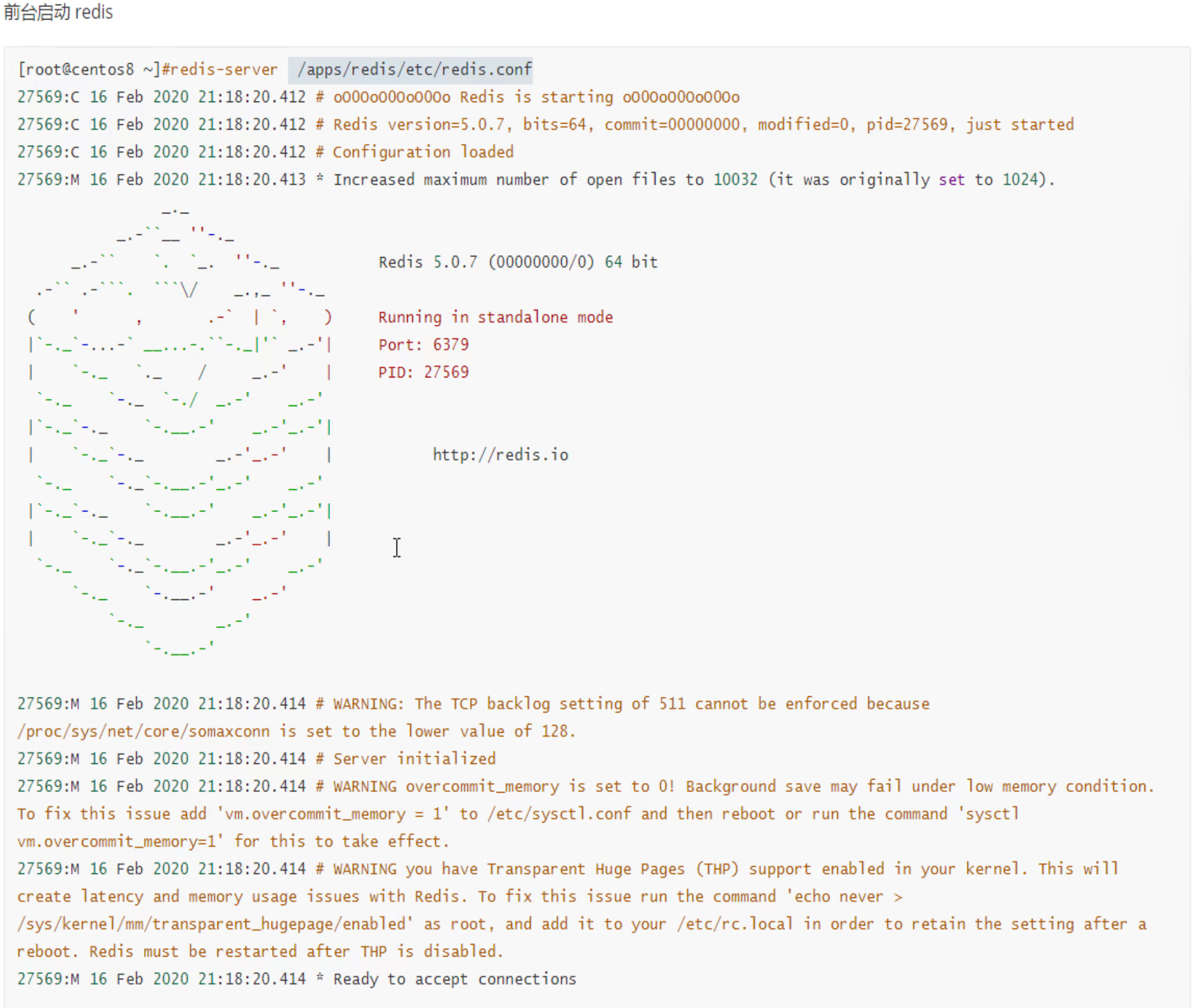Open the http://redis.io URL
This screenshot has width=1192, height=1008.
point(500,455)
